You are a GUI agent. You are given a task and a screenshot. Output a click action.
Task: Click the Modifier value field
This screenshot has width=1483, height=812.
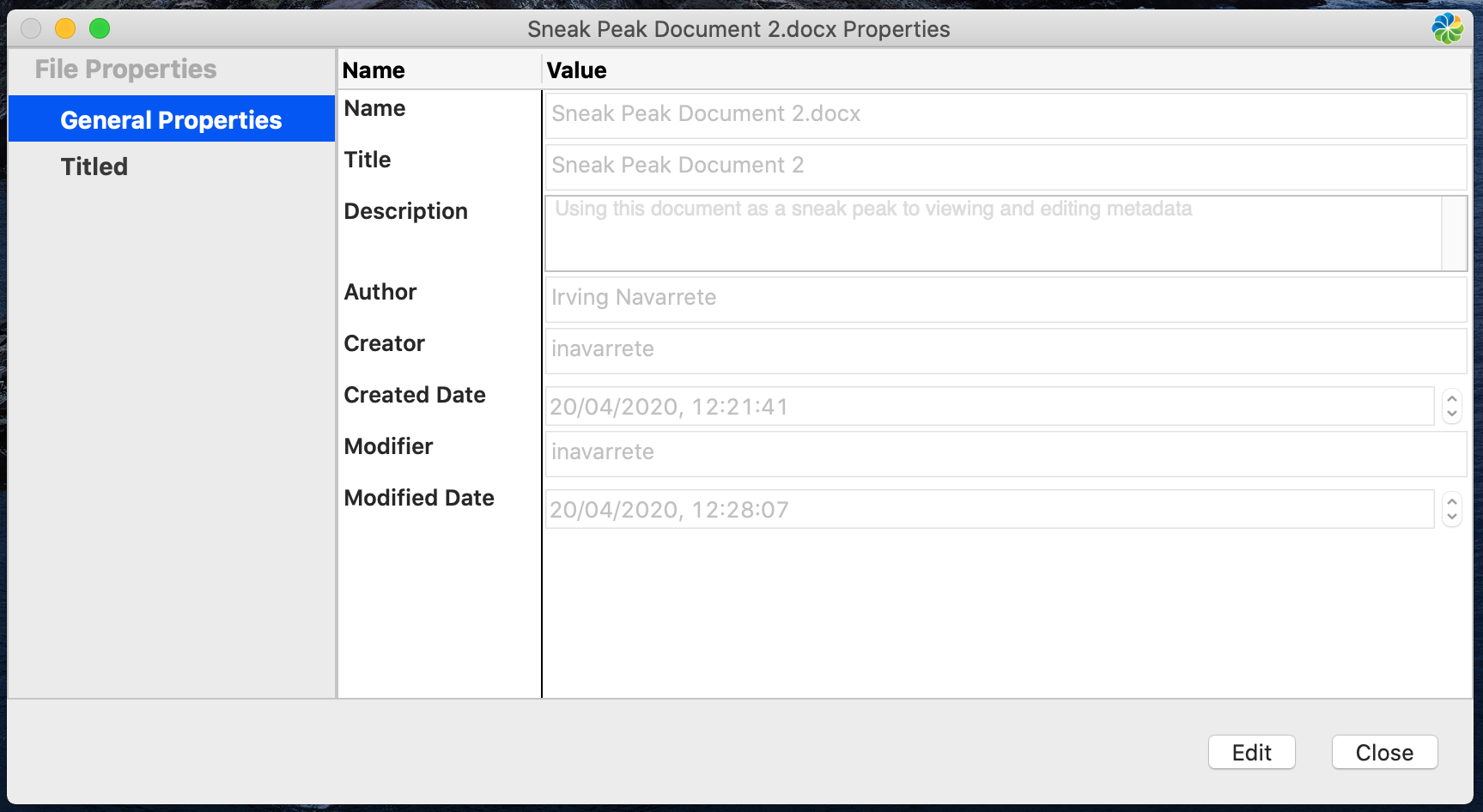(x=1005, y=452)
